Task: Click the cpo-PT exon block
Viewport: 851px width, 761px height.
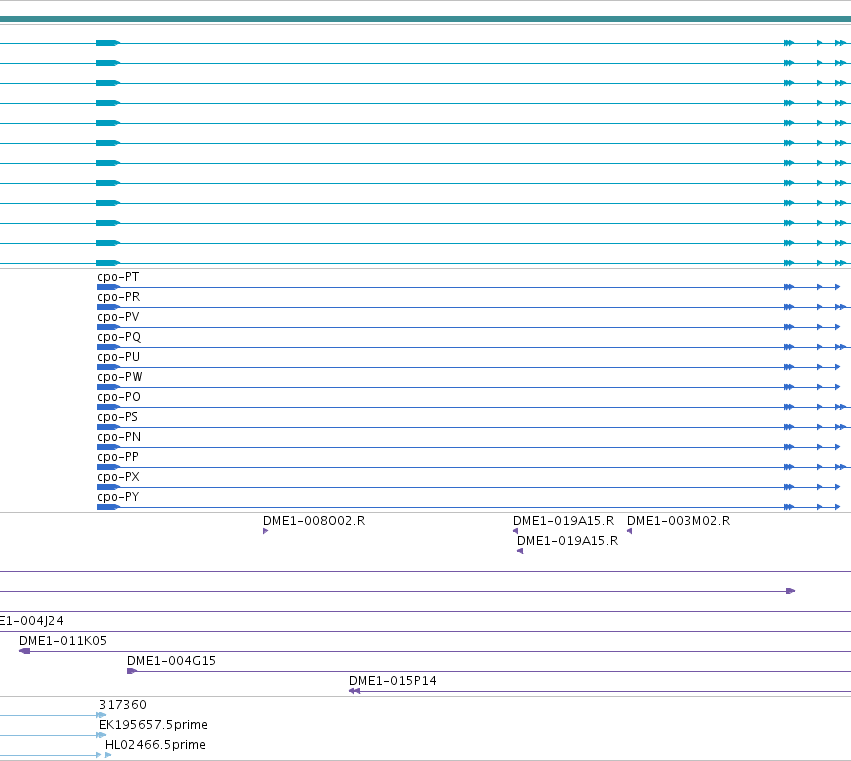Action: coord(108,287)
